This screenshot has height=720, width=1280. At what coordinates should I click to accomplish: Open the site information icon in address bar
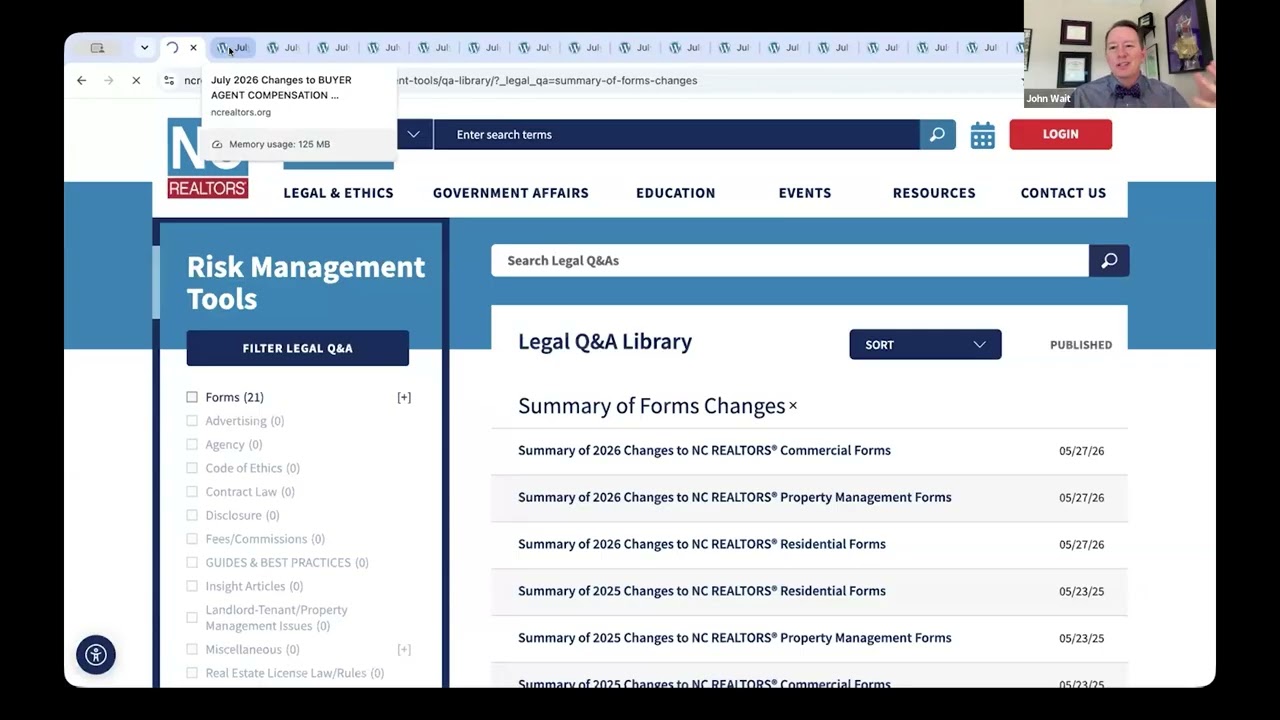[169, 80]
